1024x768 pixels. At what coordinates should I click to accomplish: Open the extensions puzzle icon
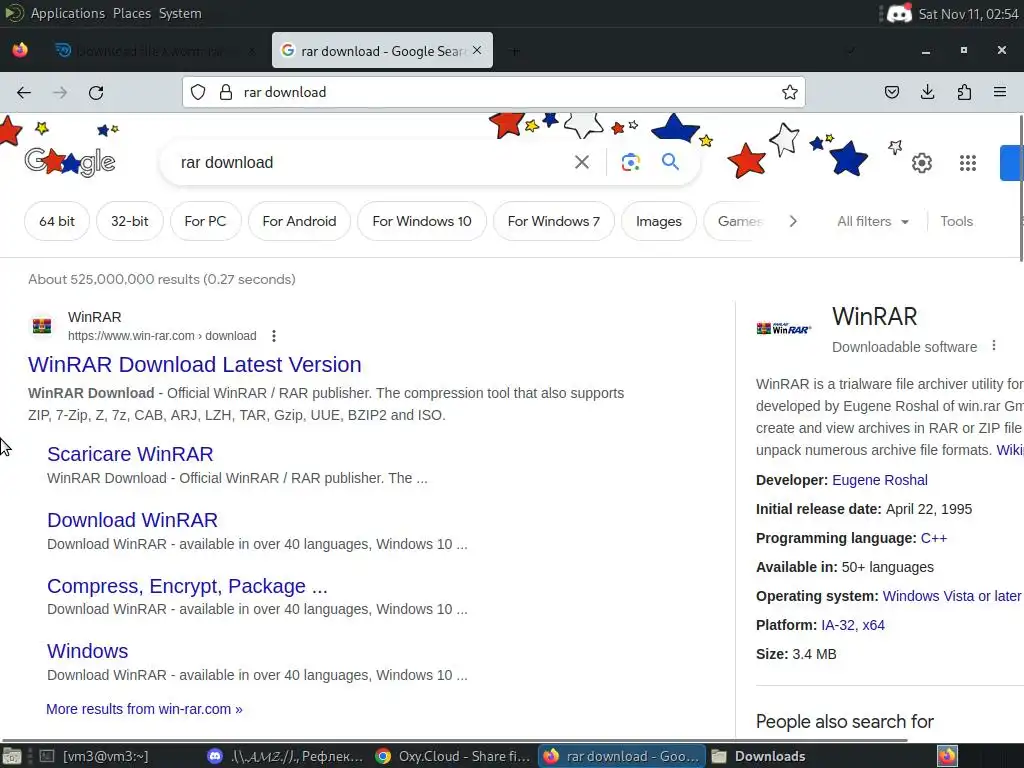pos(964,93)
